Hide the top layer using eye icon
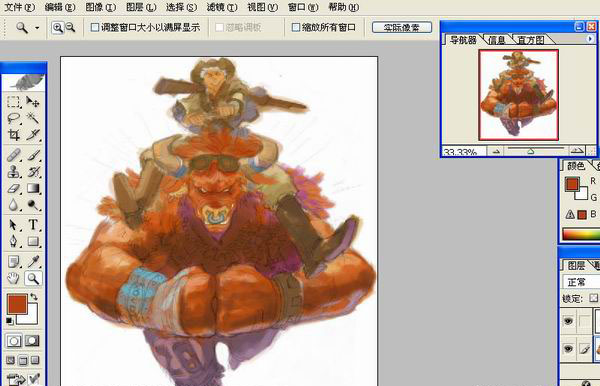The height and width of the screenshot is (386, 600). pyautogui.click(x=568, y=321)
